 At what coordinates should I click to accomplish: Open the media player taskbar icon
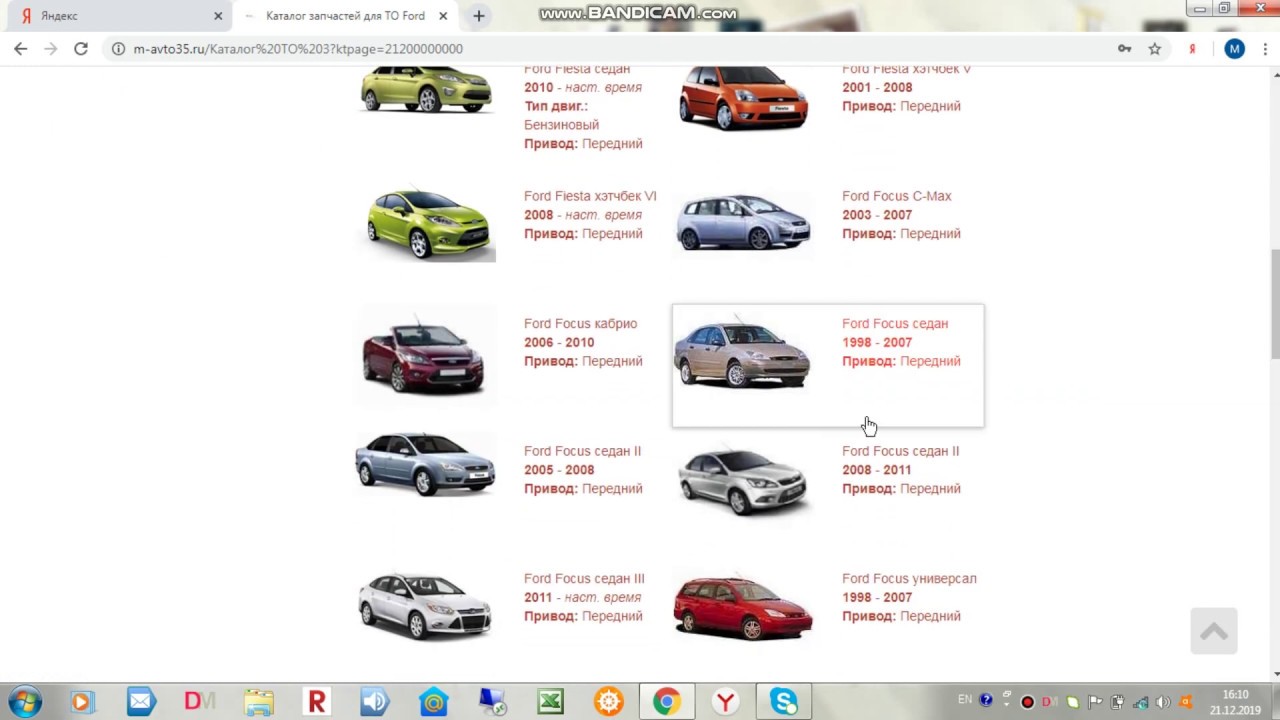click(x=83, y=702)
